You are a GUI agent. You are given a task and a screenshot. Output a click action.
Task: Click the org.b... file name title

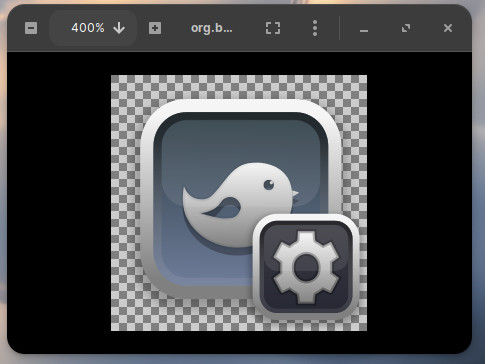pos(212,28)
